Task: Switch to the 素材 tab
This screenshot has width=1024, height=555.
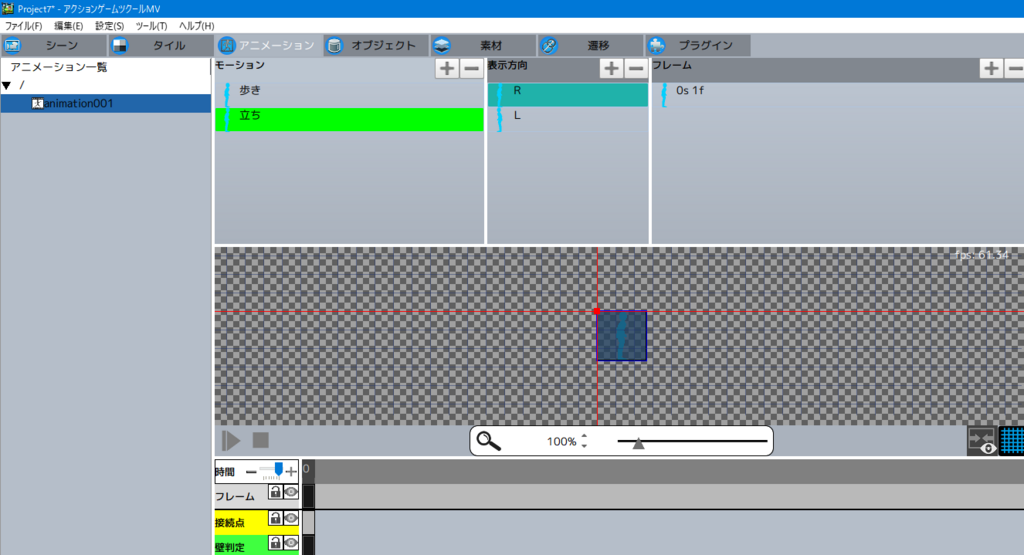Action: pyautogui.click(x=483, y=46)
